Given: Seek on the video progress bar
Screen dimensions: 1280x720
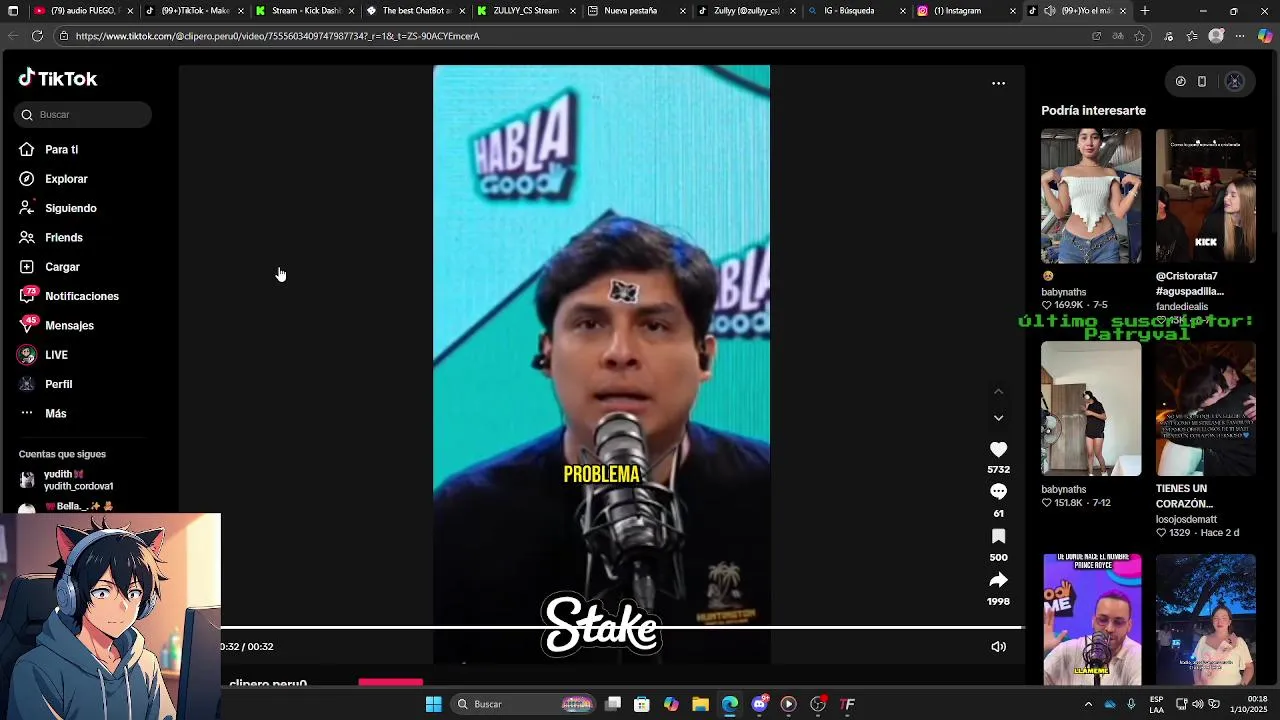Looking at the screenshot, I should pyautogui.click(x=621, y=628).
